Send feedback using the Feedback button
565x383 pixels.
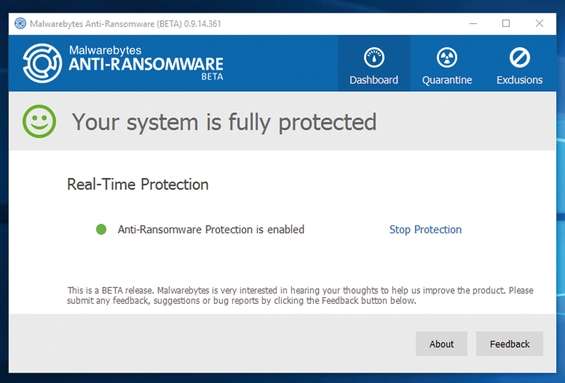[x=510, y=344]
